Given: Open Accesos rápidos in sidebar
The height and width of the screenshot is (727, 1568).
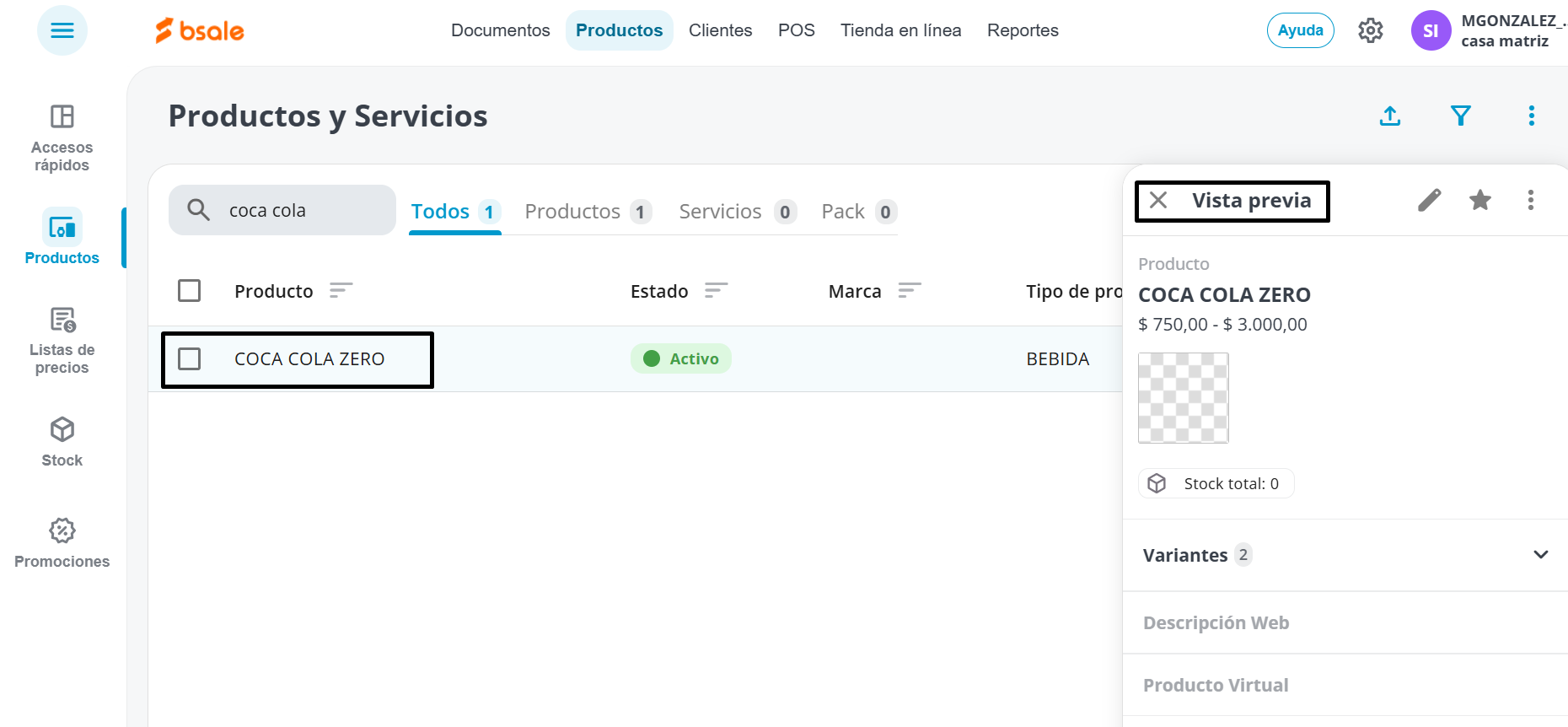Looking at the screenshot, I should [62, 138].
